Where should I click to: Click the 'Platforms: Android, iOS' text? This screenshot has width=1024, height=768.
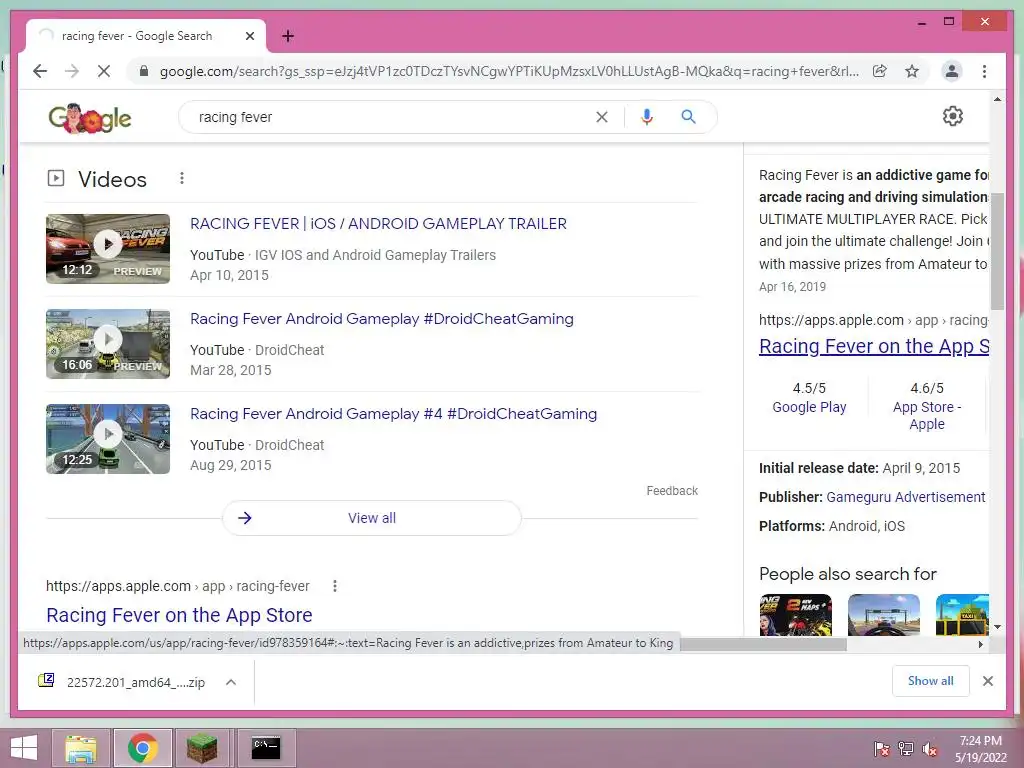pyautogui.click(x=832, y=526)
